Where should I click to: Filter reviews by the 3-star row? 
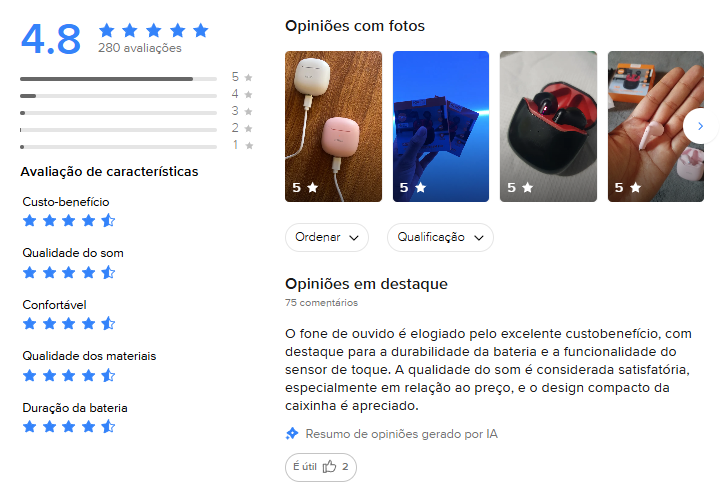pos(136,113)
